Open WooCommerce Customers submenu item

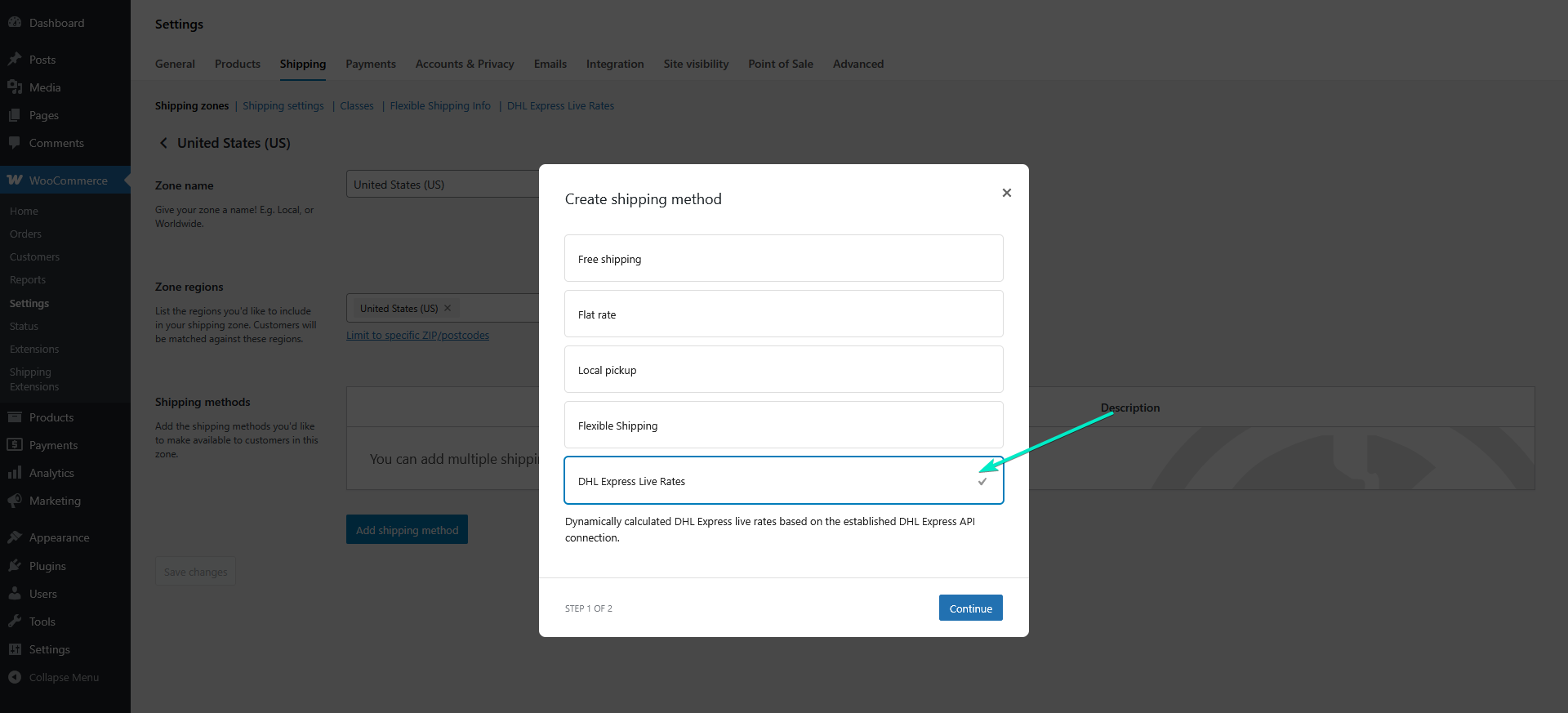(34, 256)
